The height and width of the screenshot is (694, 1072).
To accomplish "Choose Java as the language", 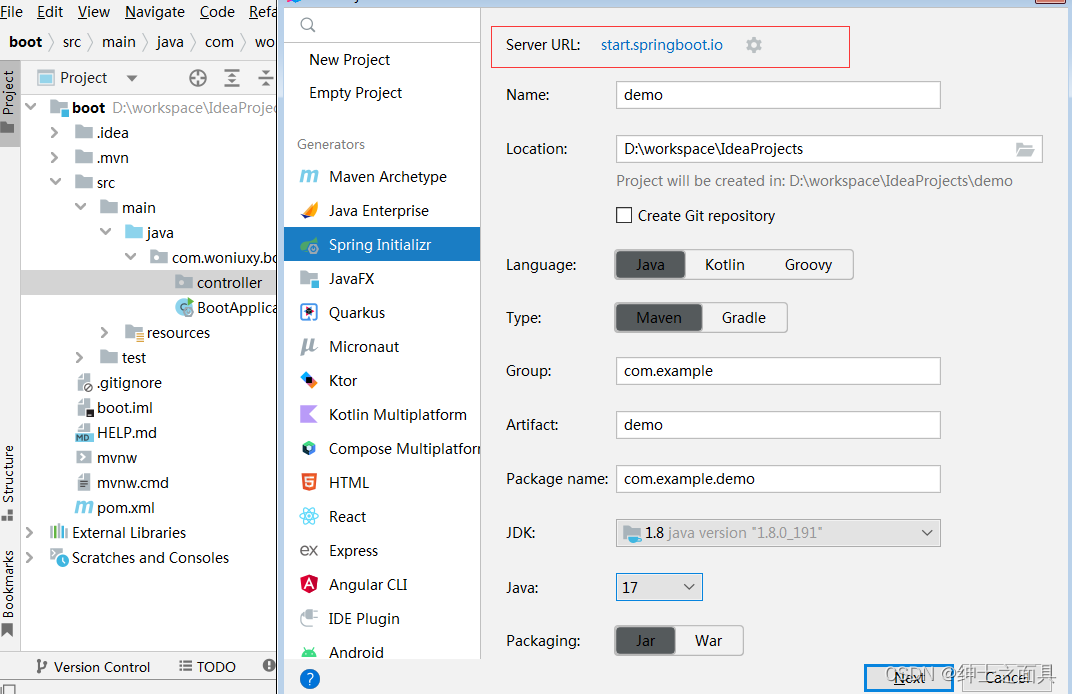I will (x=650, y=265).
